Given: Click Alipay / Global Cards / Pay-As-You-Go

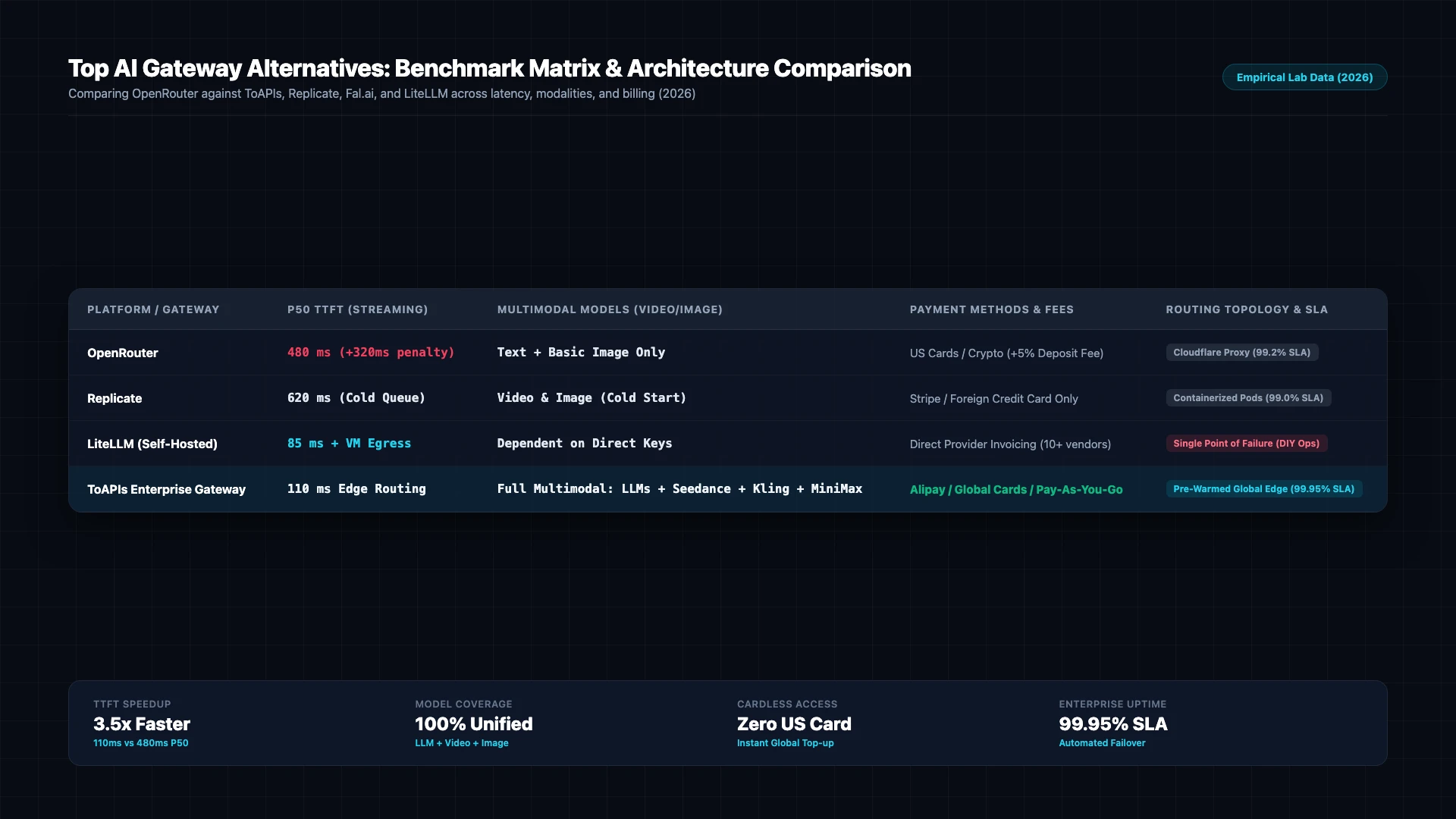Looking at the screenshot, I should 1016,490.
